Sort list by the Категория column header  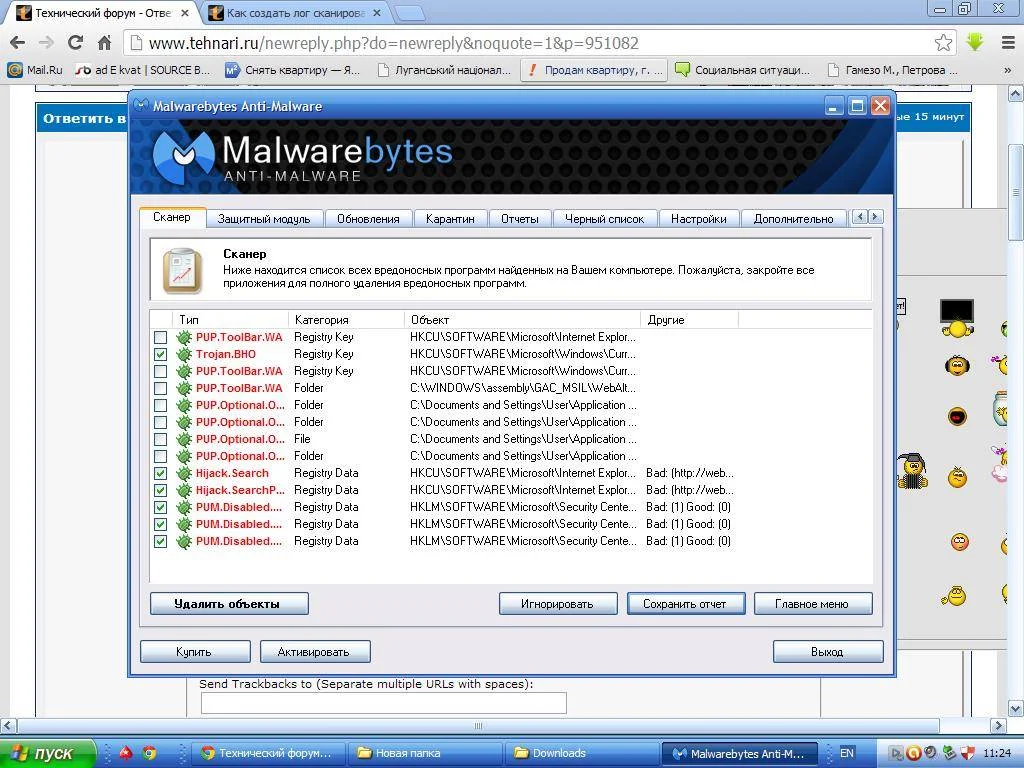point(346,319)
